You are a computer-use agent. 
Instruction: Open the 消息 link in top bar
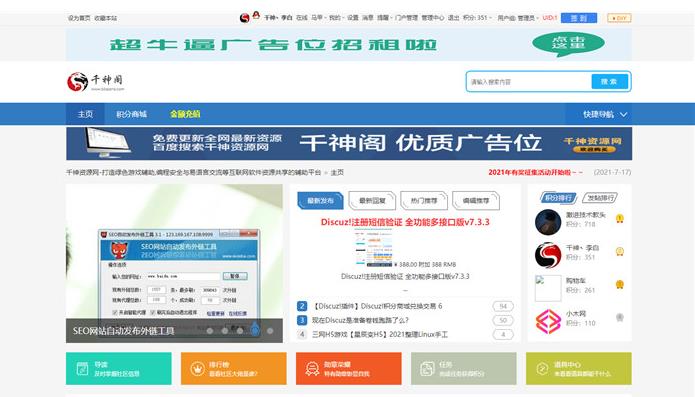point(367,18)
